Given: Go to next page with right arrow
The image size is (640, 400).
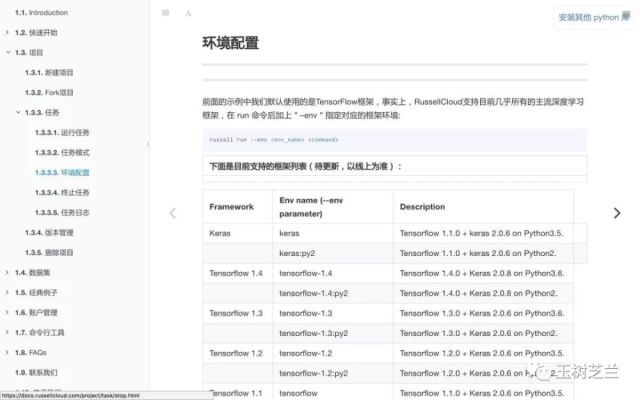Looking at the screenshot, I should click(617, 213).
